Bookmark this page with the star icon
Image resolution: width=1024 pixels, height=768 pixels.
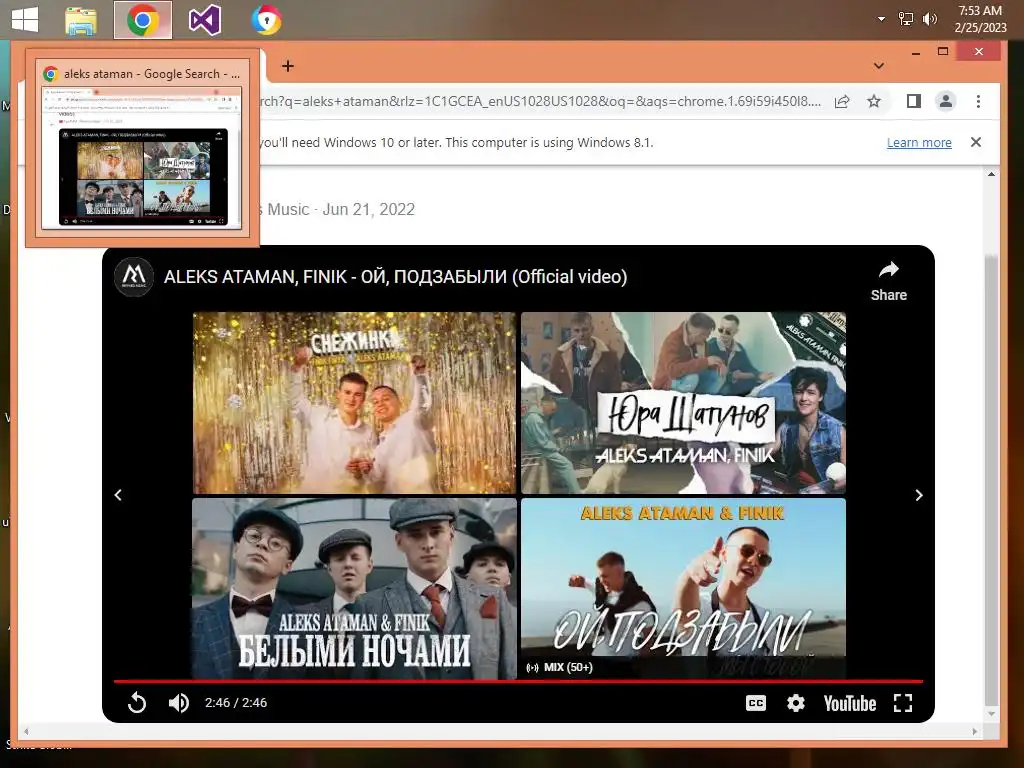[874, 101]
